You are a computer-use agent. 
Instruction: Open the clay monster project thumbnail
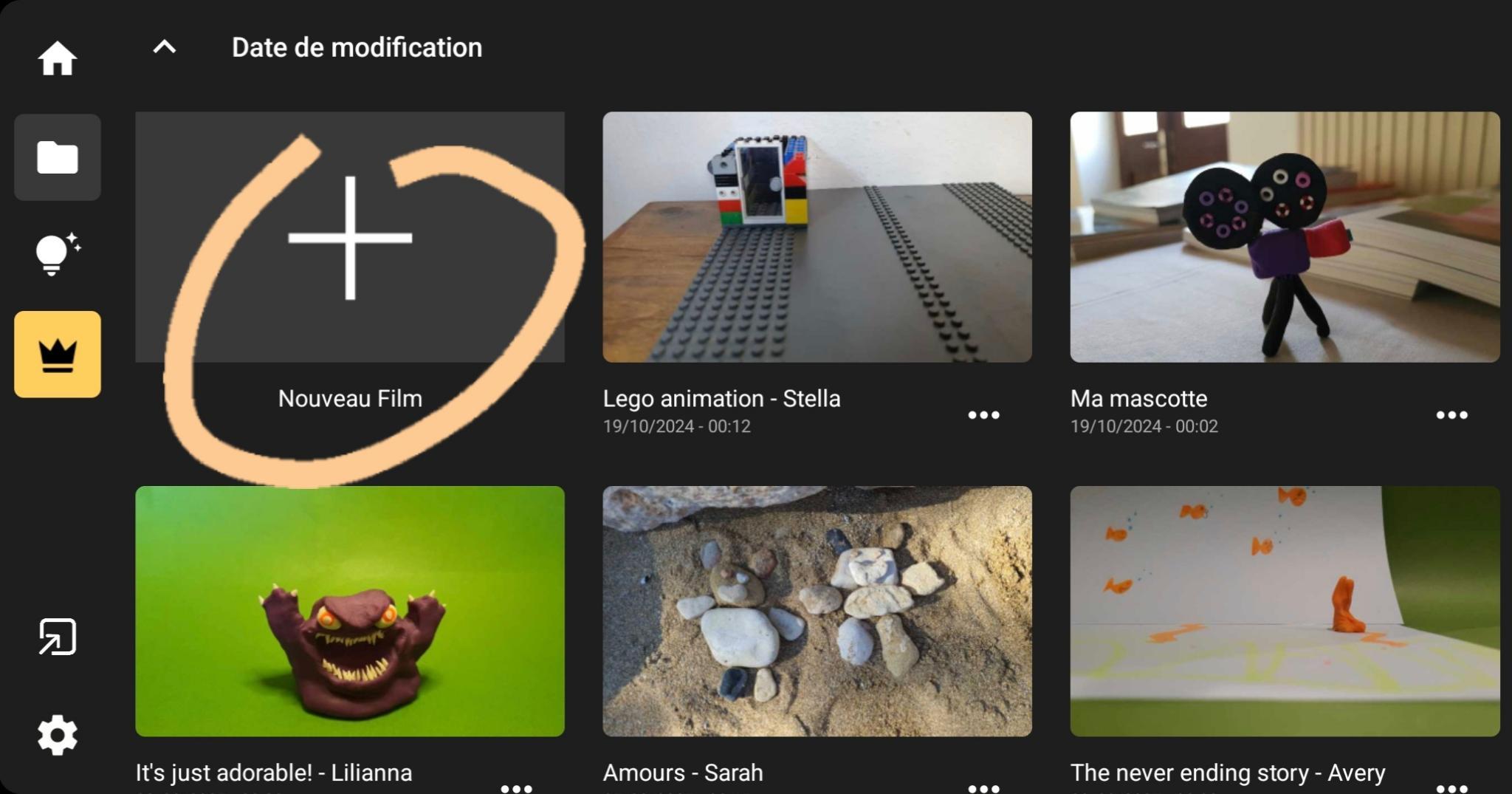350,611
